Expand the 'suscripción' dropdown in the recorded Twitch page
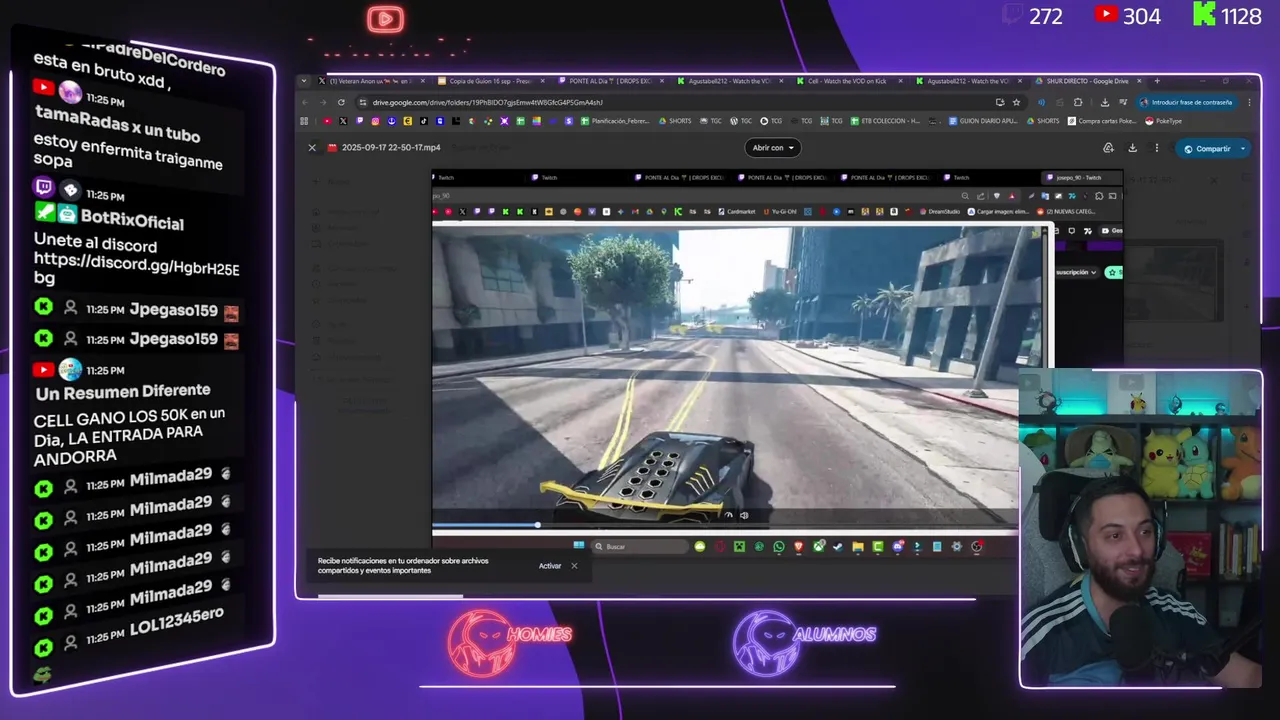The width and height of the screenshot is (1280, 720). (1077, 272)
